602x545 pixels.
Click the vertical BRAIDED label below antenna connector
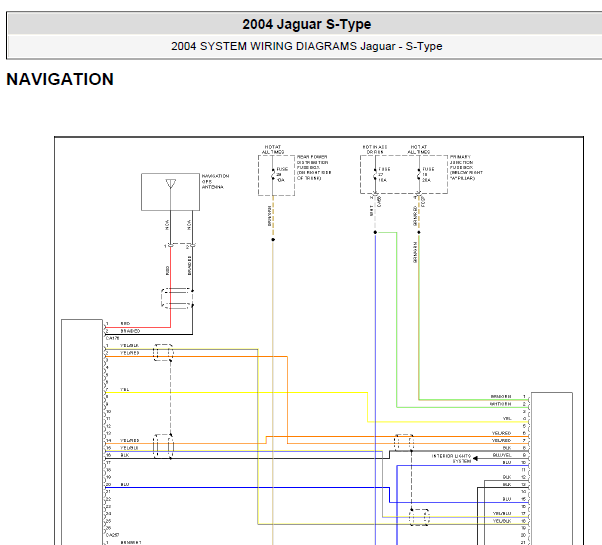click(189, 266)
